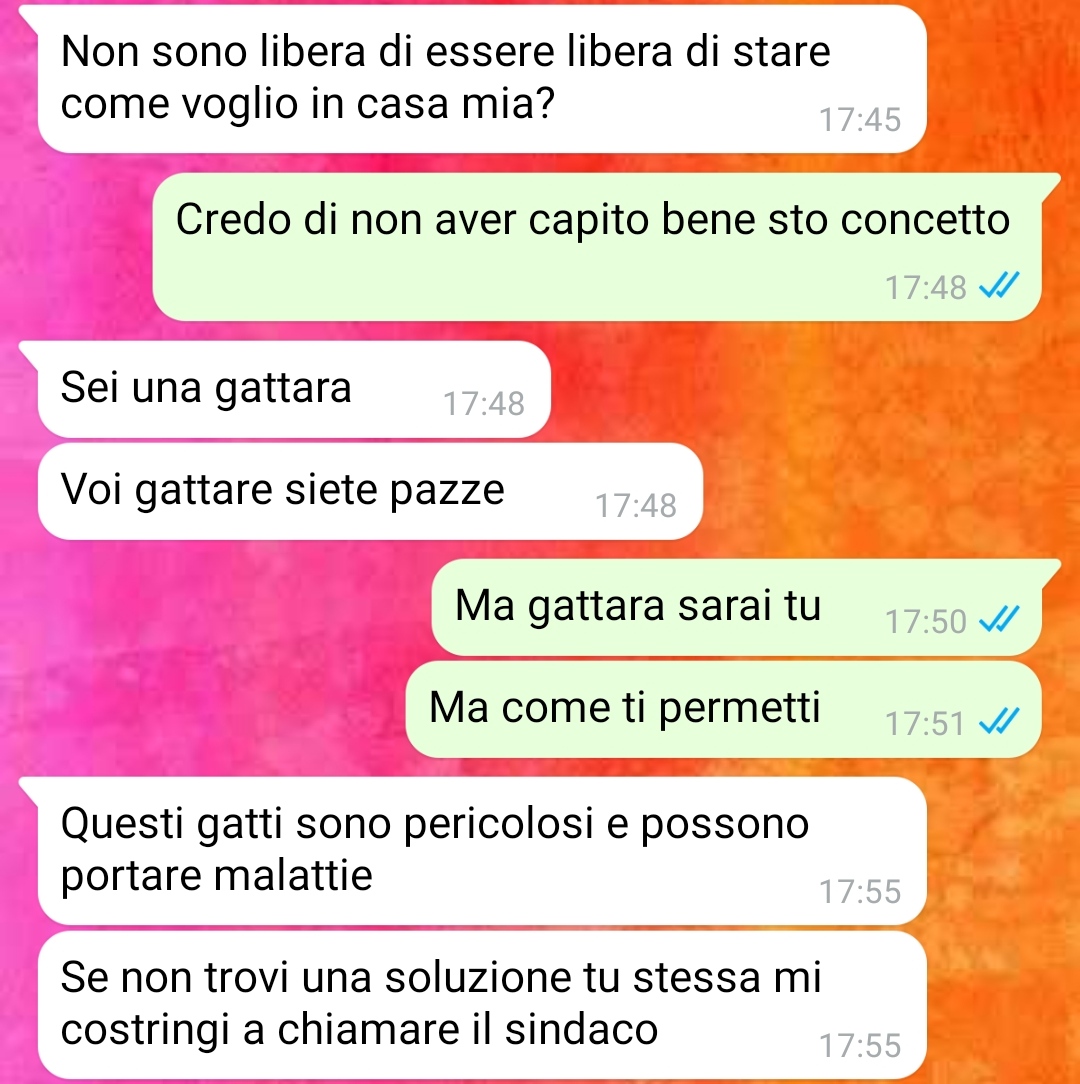
Task: Select the 'Non sono libera' message bubble
Action: (x=482, y=79)
